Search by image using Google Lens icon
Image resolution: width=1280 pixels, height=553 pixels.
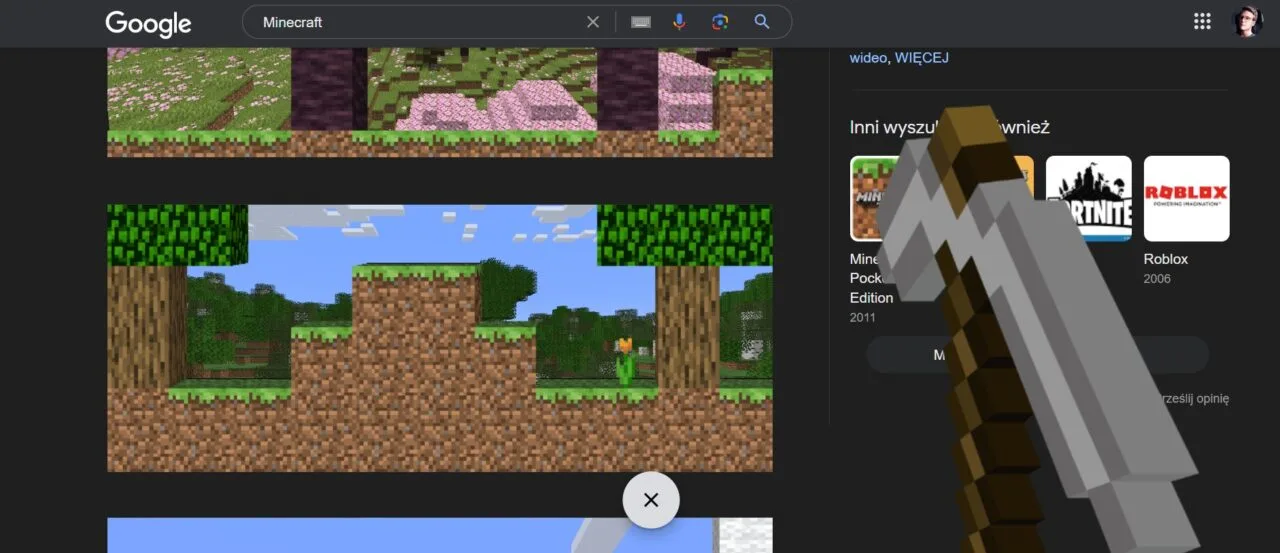pos(720,22)
